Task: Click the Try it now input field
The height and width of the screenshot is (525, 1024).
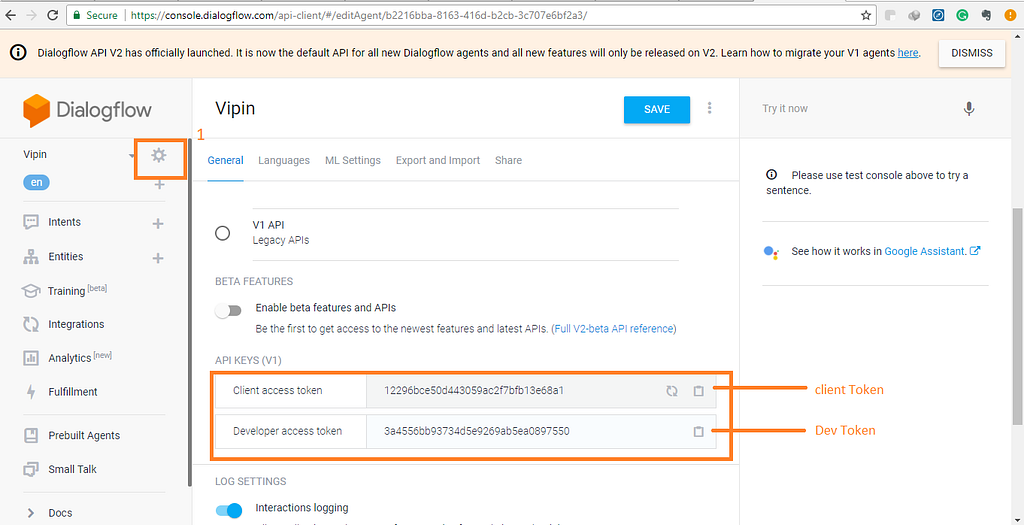Action: [x=850, y=109]
